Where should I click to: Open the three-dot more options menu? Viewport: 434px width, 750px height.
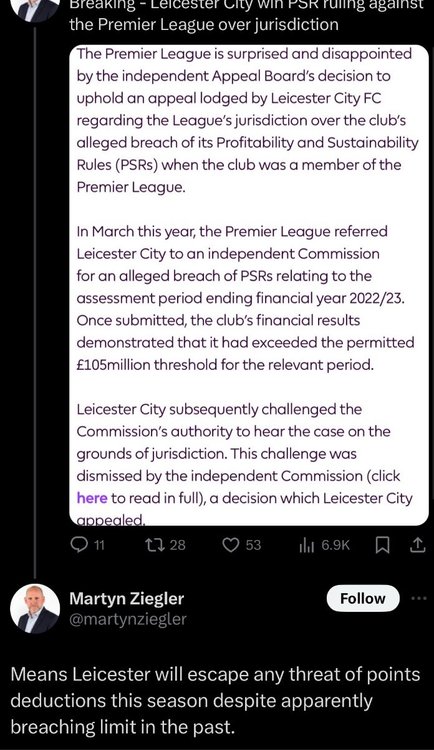(419, 598)
